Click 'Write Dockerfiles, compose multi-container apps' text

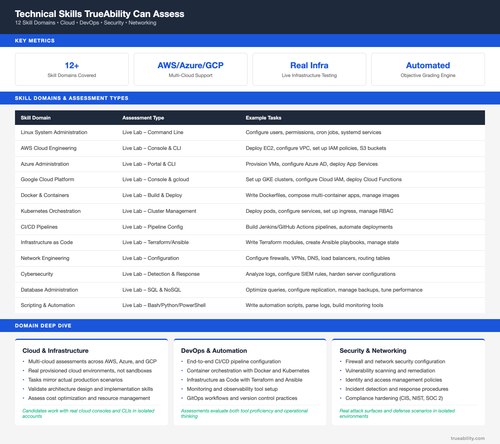(322, 195)
